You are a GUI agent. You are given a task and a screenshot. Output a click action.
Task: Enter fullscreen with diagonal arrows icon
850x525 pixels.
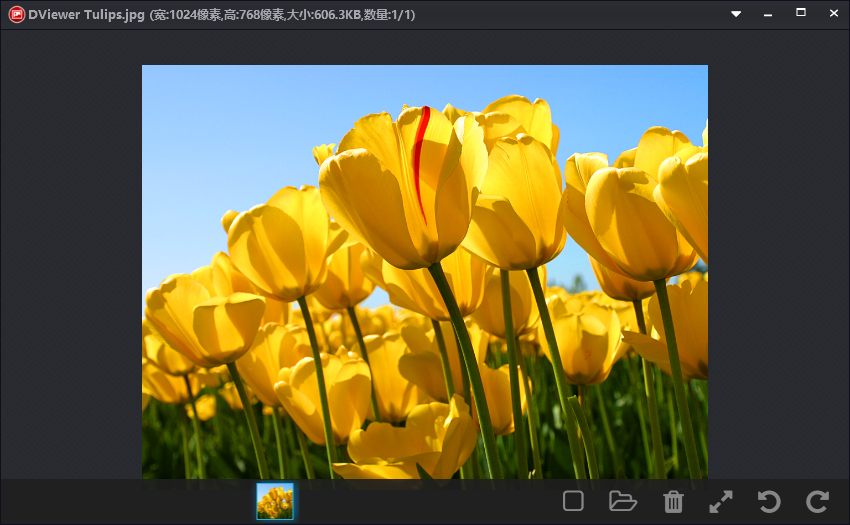tap(720, 502)
